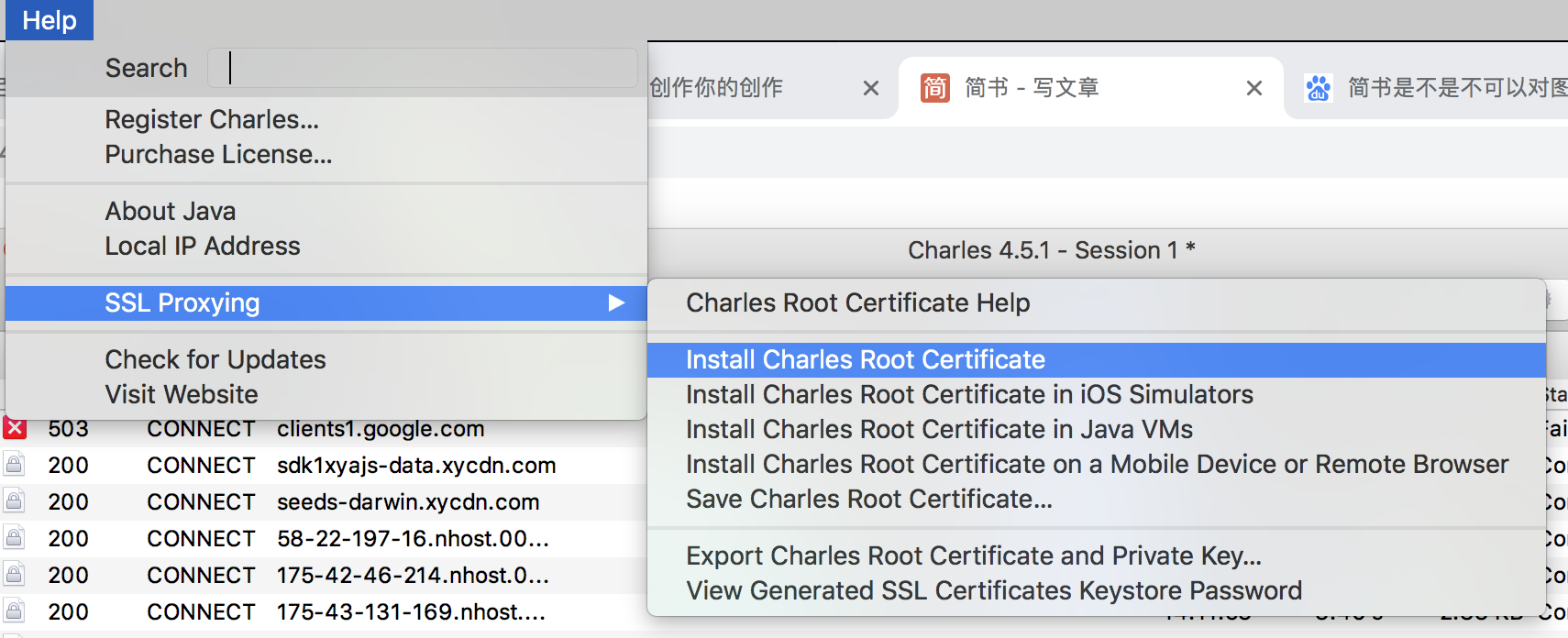
Task: Click lock icon on seeds-darwin.xycdn.com row
Action: coord(14,500)
